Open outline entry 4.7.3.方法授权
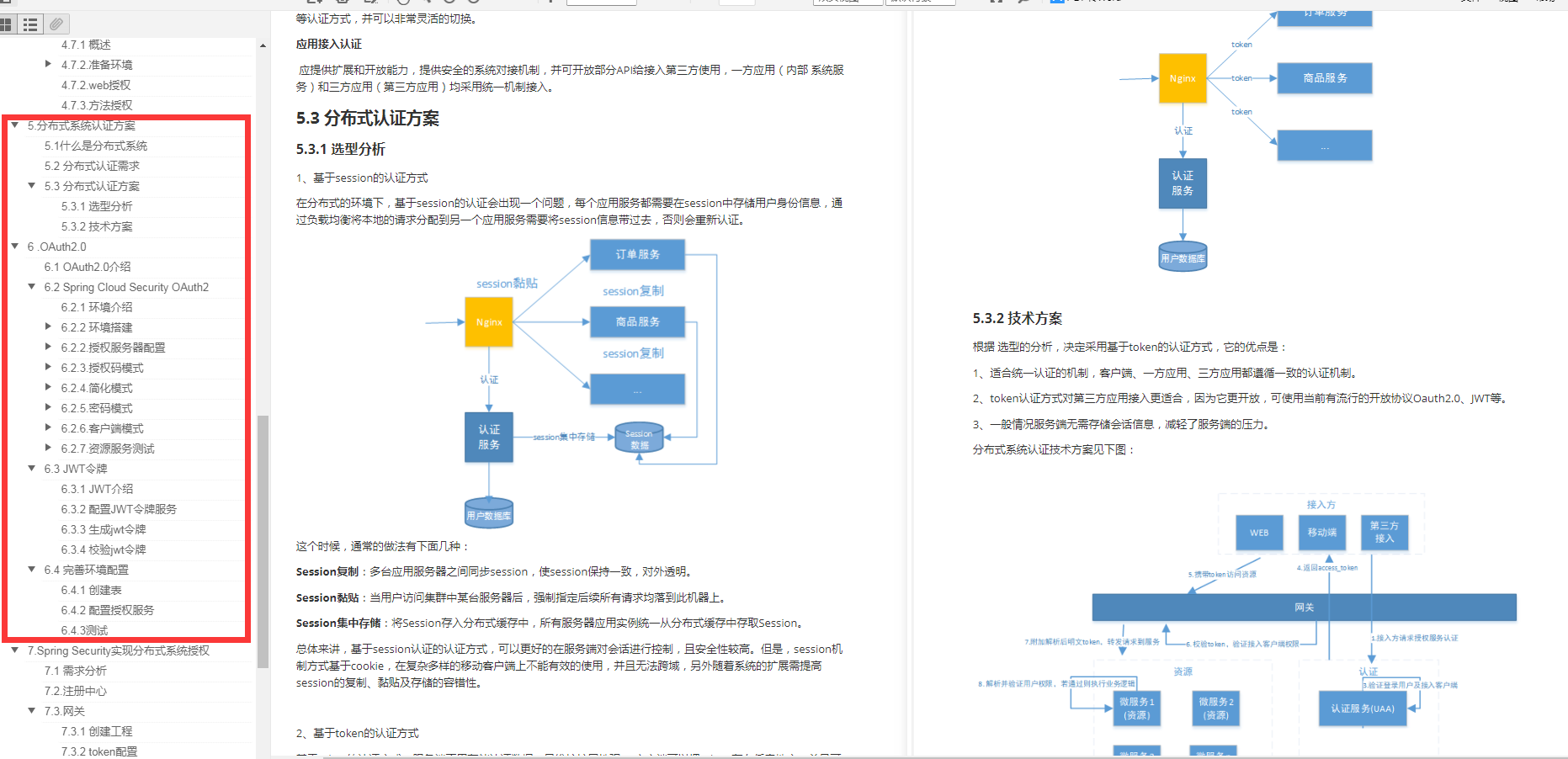The height and width of the screenshot is (759, 1568). (97, 105)
